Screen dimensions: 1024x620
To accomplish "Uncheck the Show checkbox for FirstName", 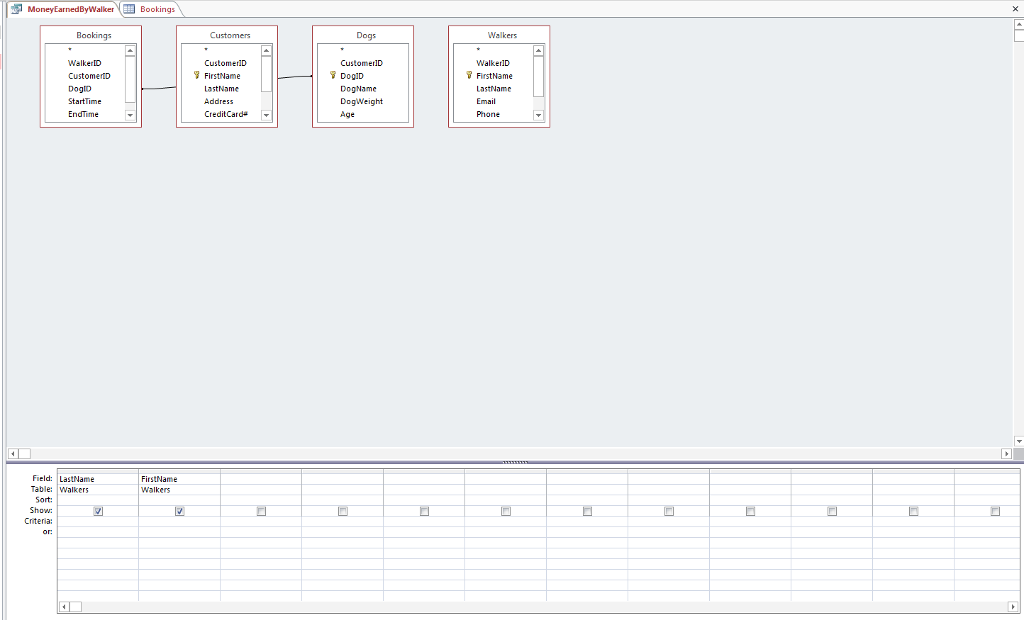I will point(179,511).
